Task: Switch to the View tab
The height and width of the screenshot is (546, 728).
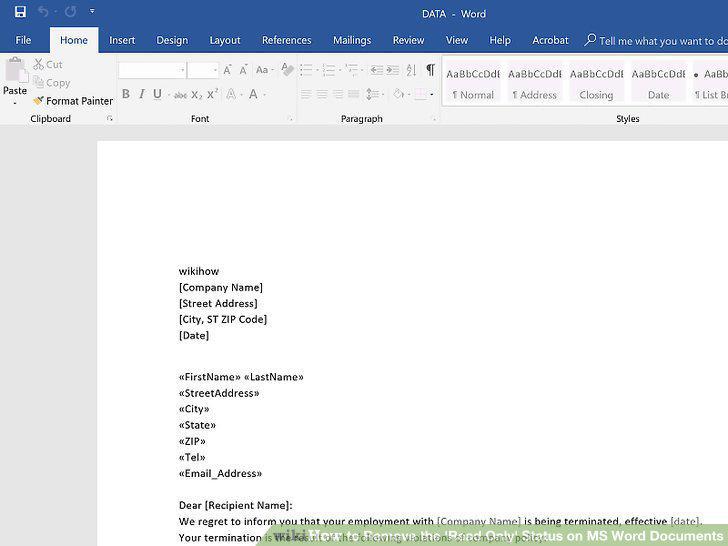Action: pos(457,40)
